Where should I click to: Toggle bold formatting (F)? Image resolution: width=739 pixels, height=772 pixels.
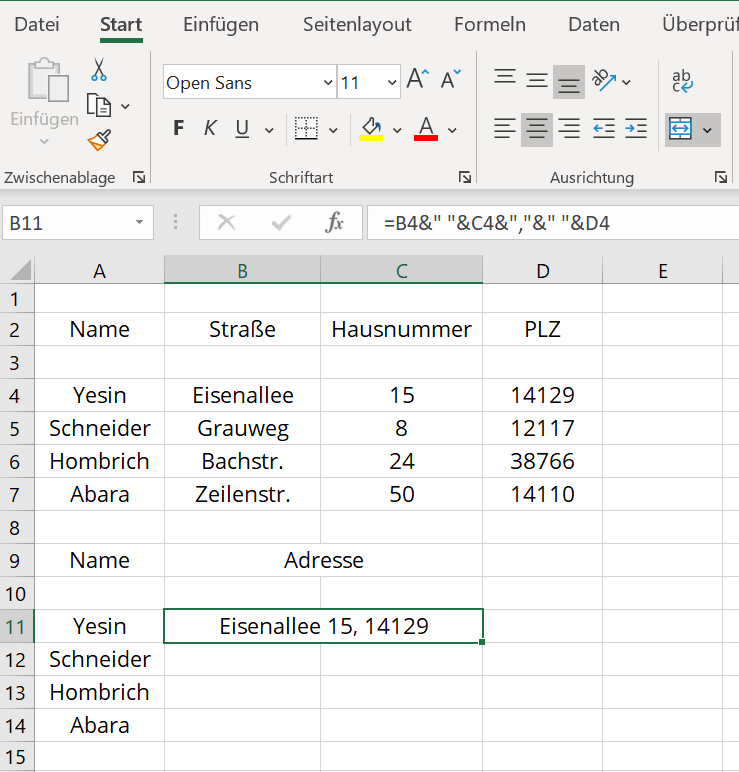[179, 129]
